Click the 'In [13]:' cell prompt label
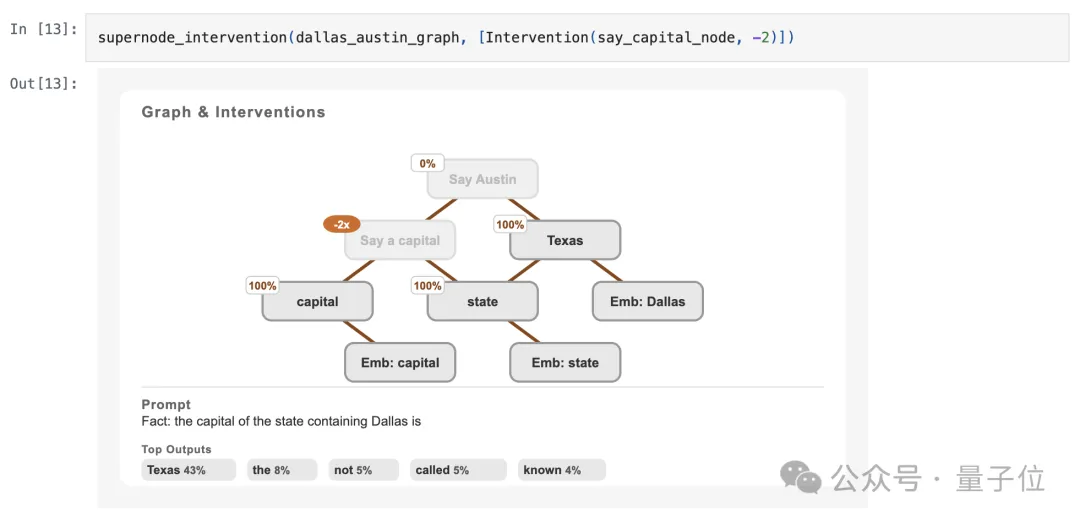 [x=42, y=29]
